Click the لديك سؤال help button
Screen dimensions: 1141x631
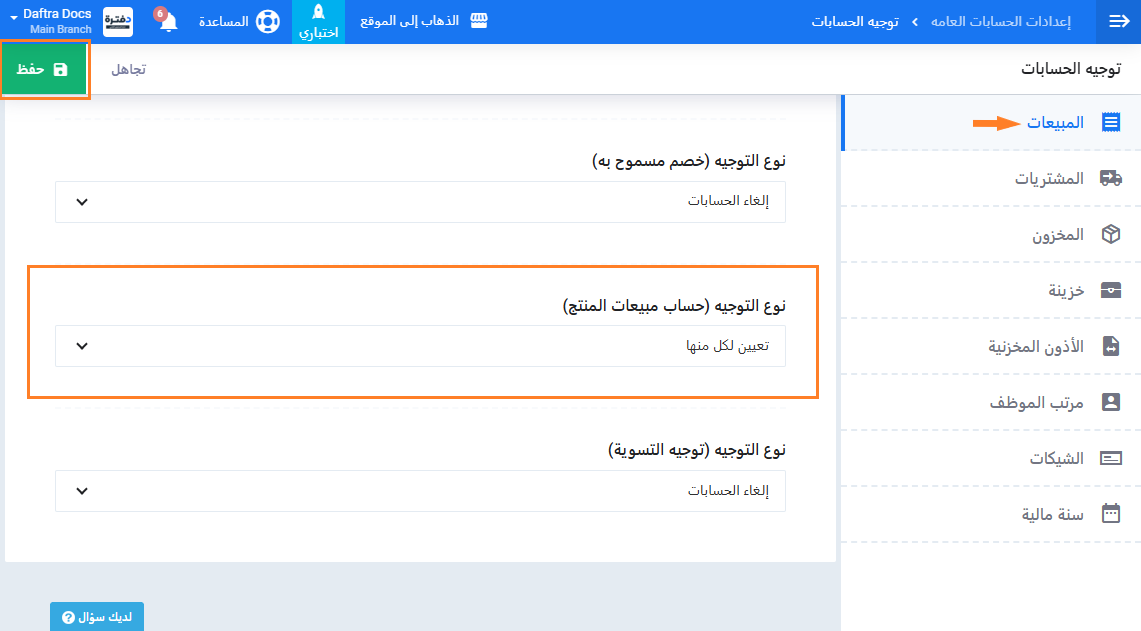(x=97, y=617)
